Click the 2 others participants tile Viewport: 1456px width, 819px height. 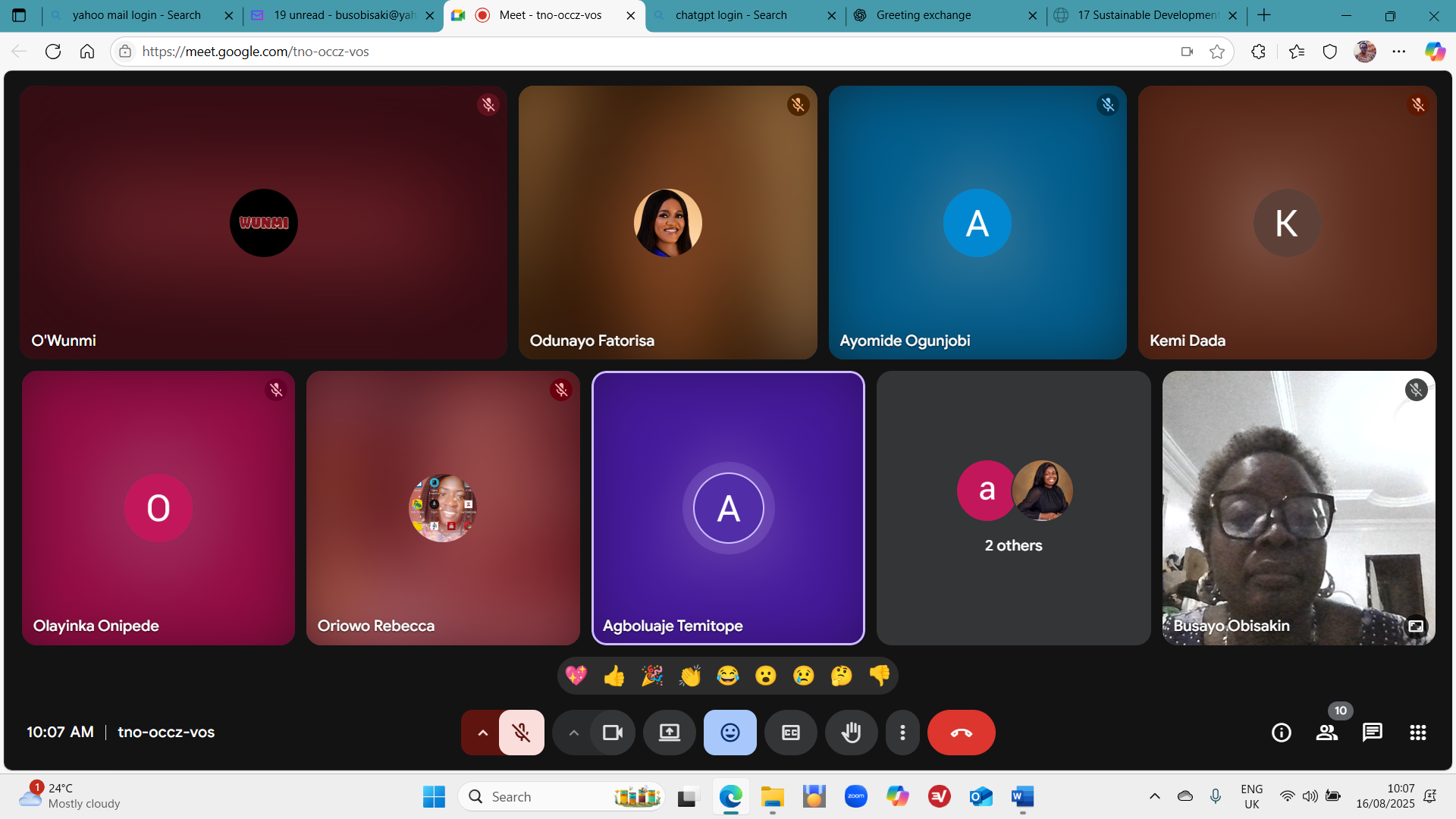(1013, 508)
